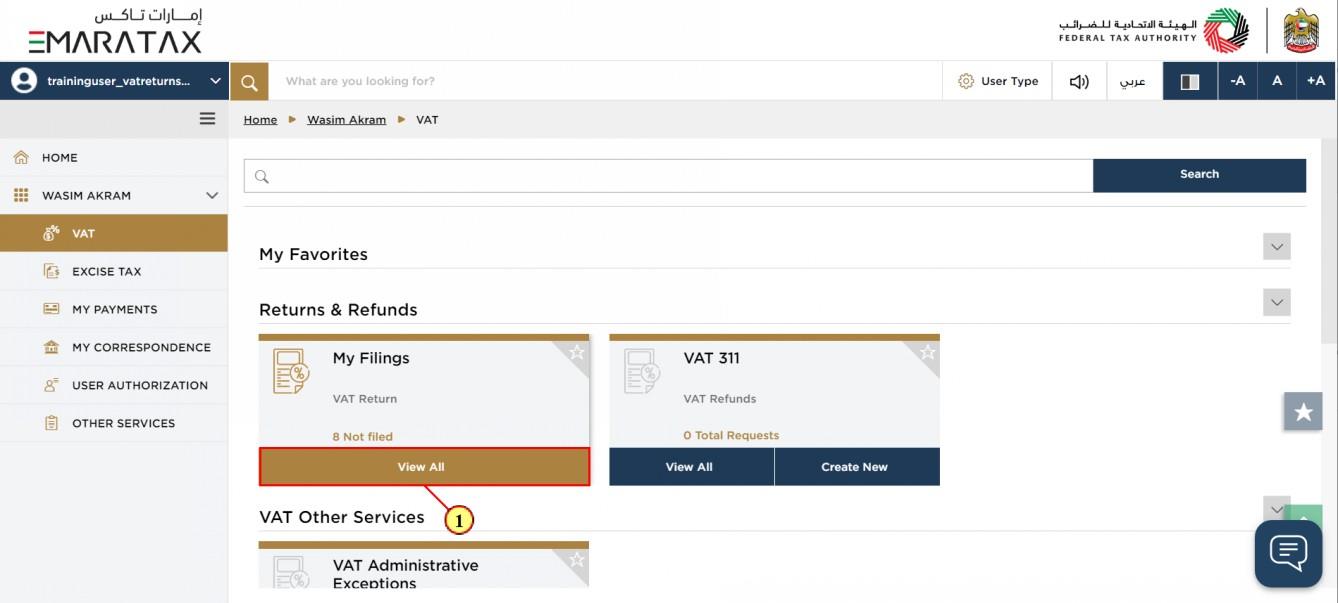Increase font size with +A
Image resolution: width=1338 pixels, height=603 pixels.
(x=1316, y=81)
